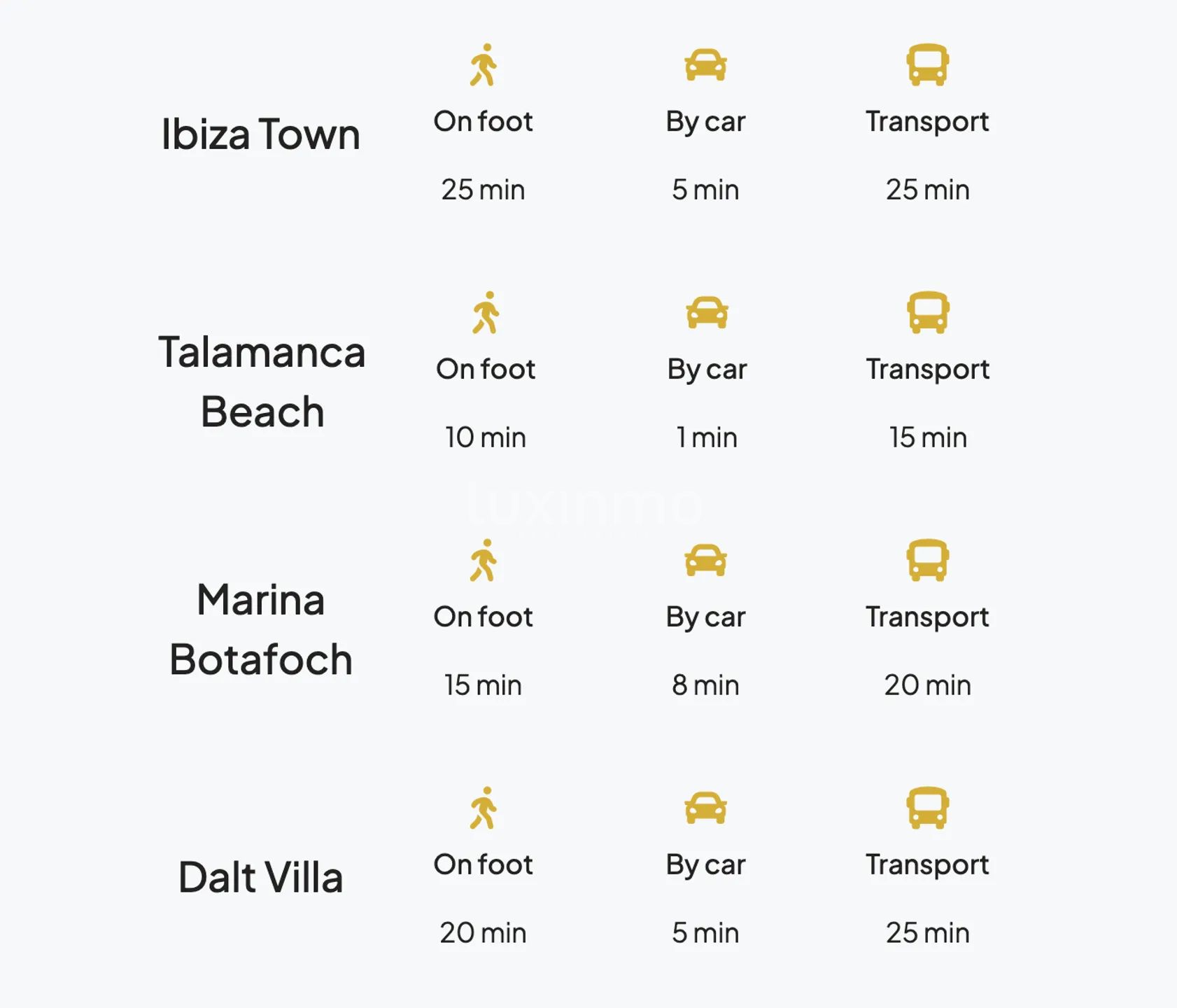Screen dimensions: 1177x1008
Task: Select the Marina Botafoch bus icon
Action: tap(927, 561)
